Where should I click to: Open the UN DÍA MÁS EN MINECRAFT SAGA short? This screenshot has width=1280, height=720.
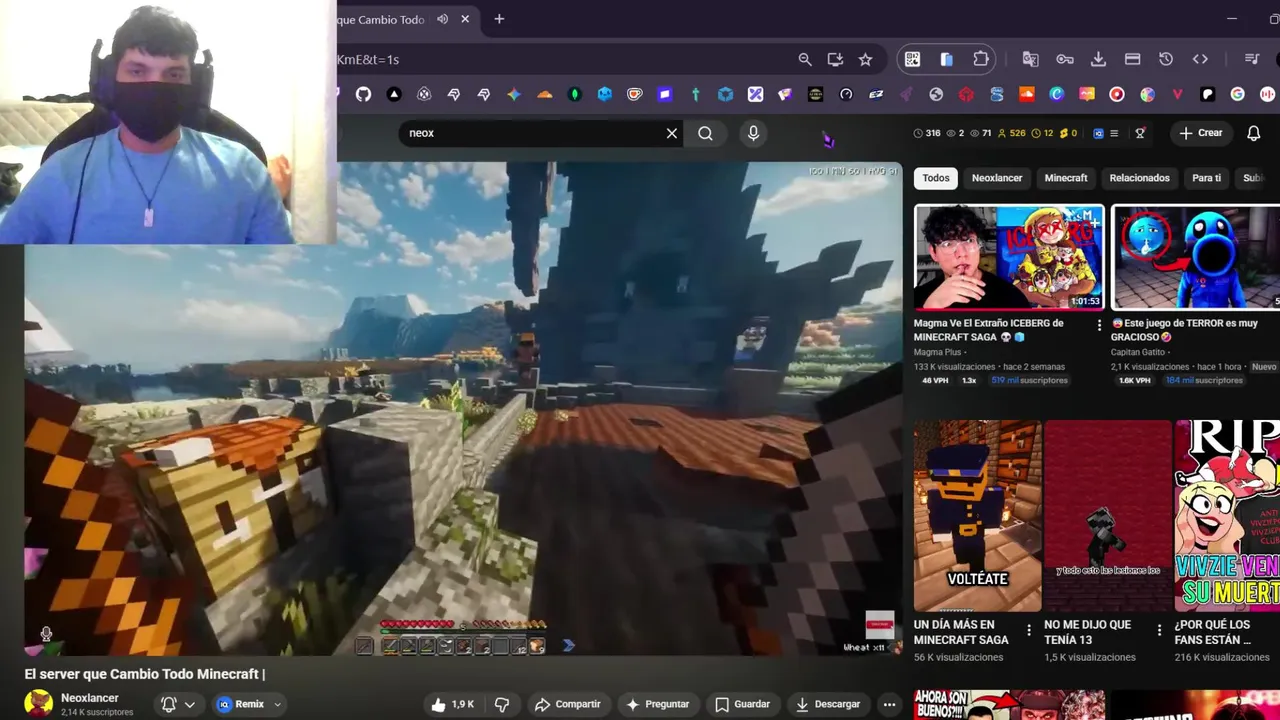[977, 515]
